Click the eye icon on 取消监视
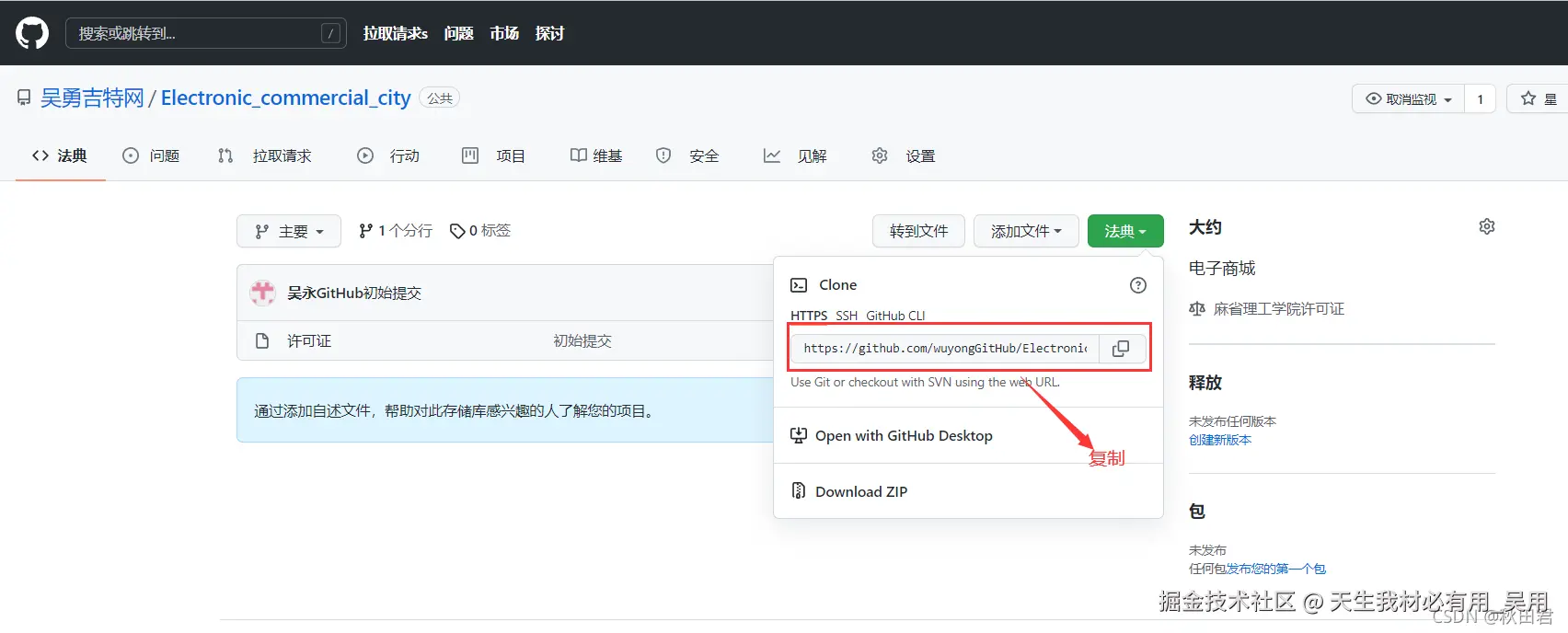 [1374, 98]
